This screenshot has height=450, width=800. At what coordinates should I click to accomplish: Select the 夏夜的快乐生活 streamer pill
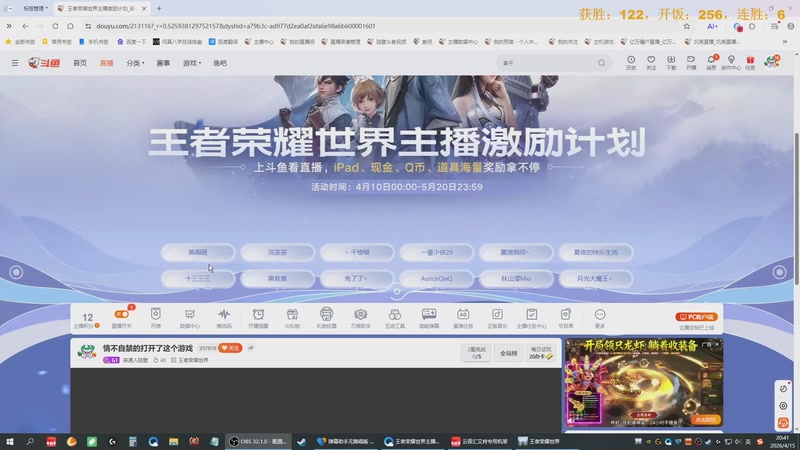(596, 252)
